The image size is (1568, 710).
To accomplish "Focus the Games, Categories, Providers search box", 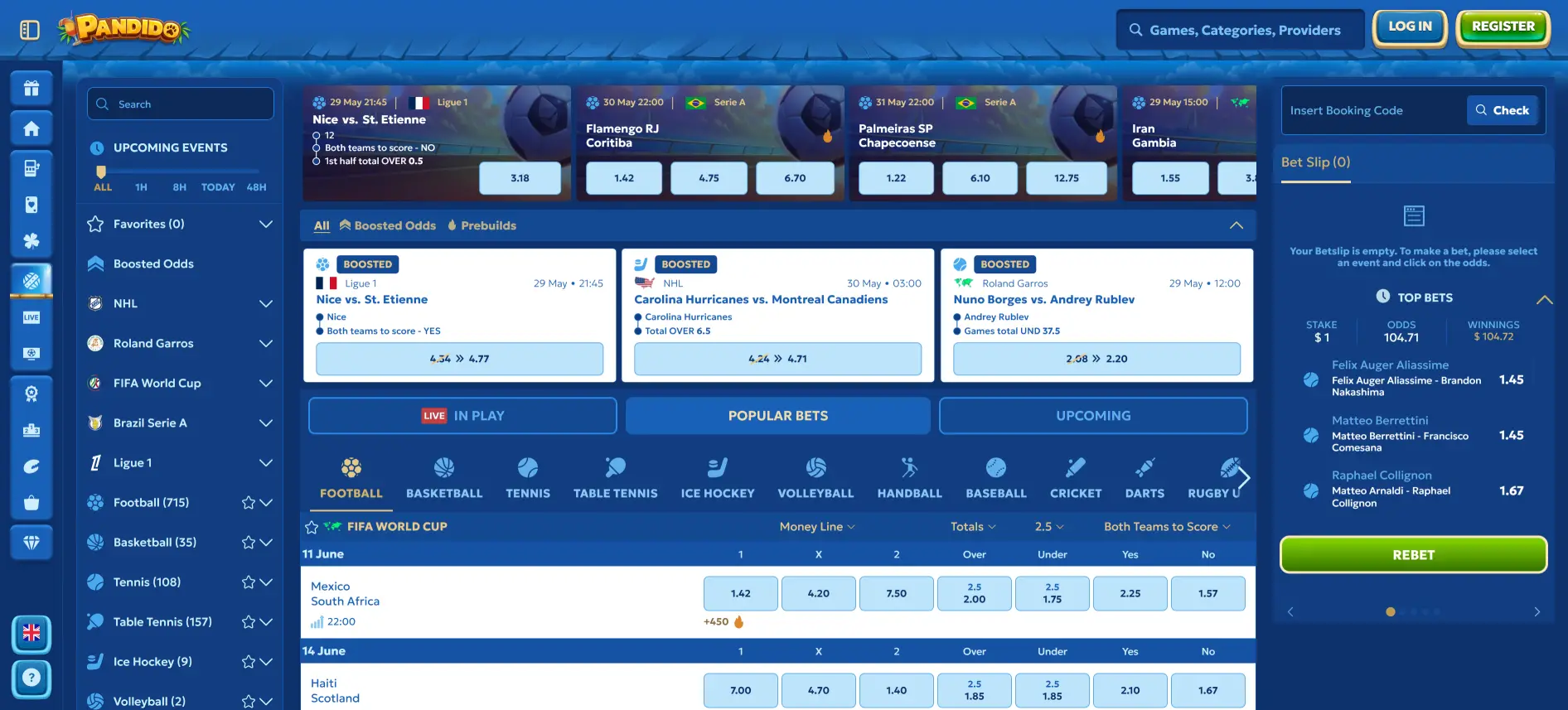I will pos(1241,31).
